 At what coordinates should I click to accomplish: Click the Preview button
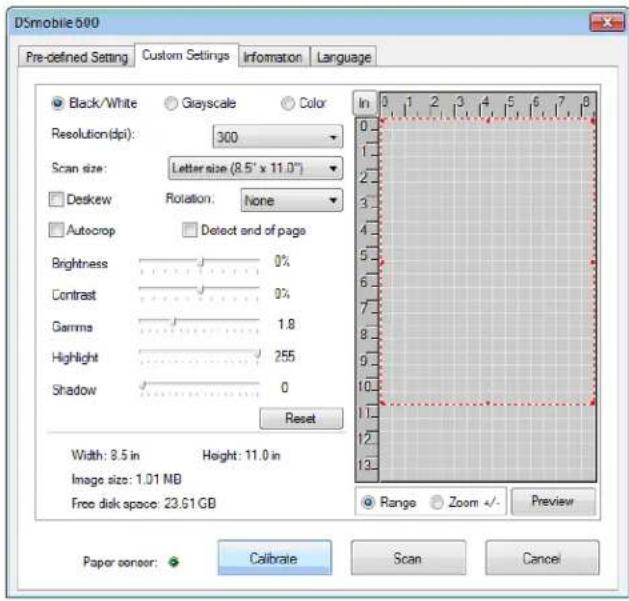(x=553, y=501)
